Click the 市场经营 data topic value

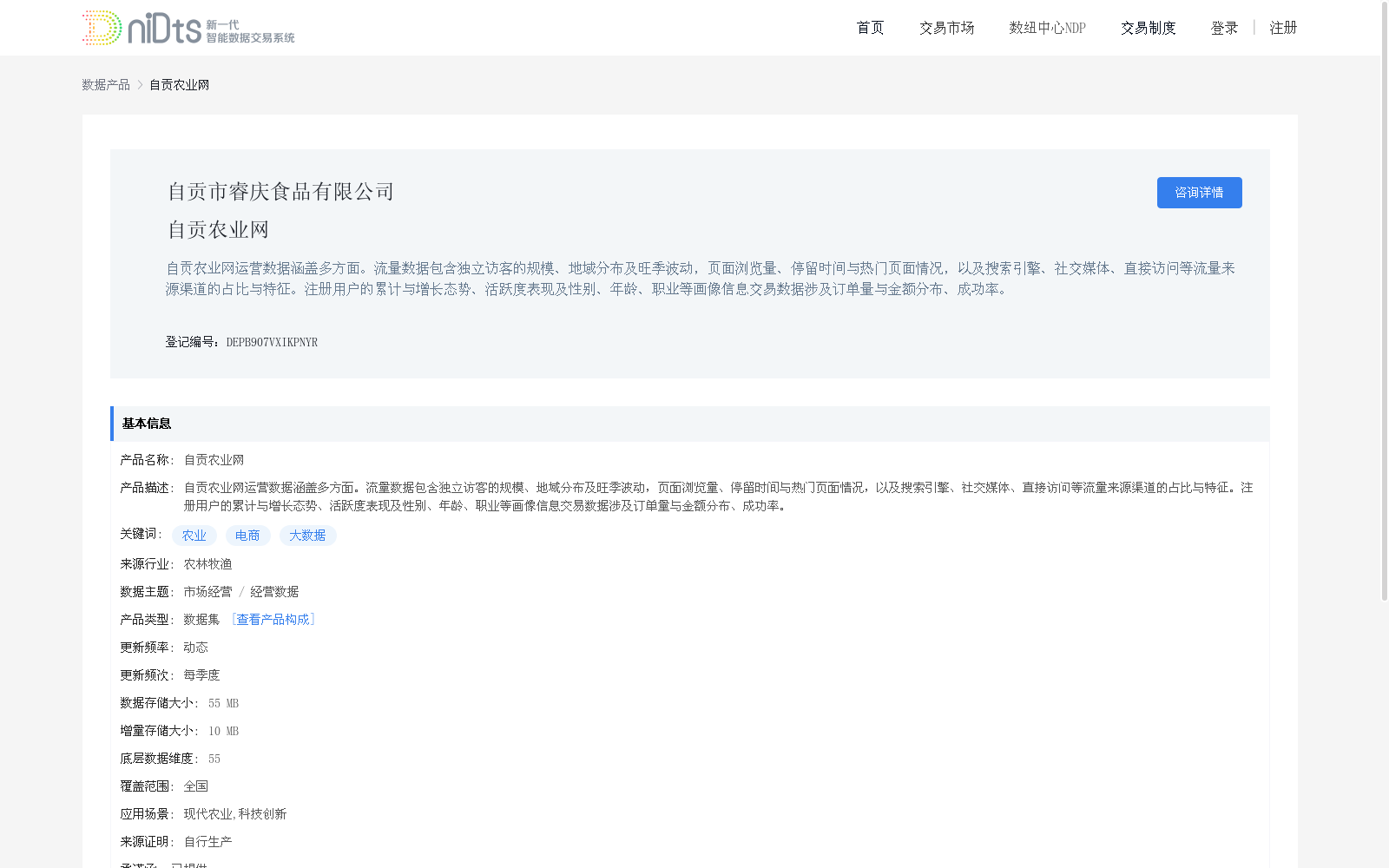tap(207, 591)
